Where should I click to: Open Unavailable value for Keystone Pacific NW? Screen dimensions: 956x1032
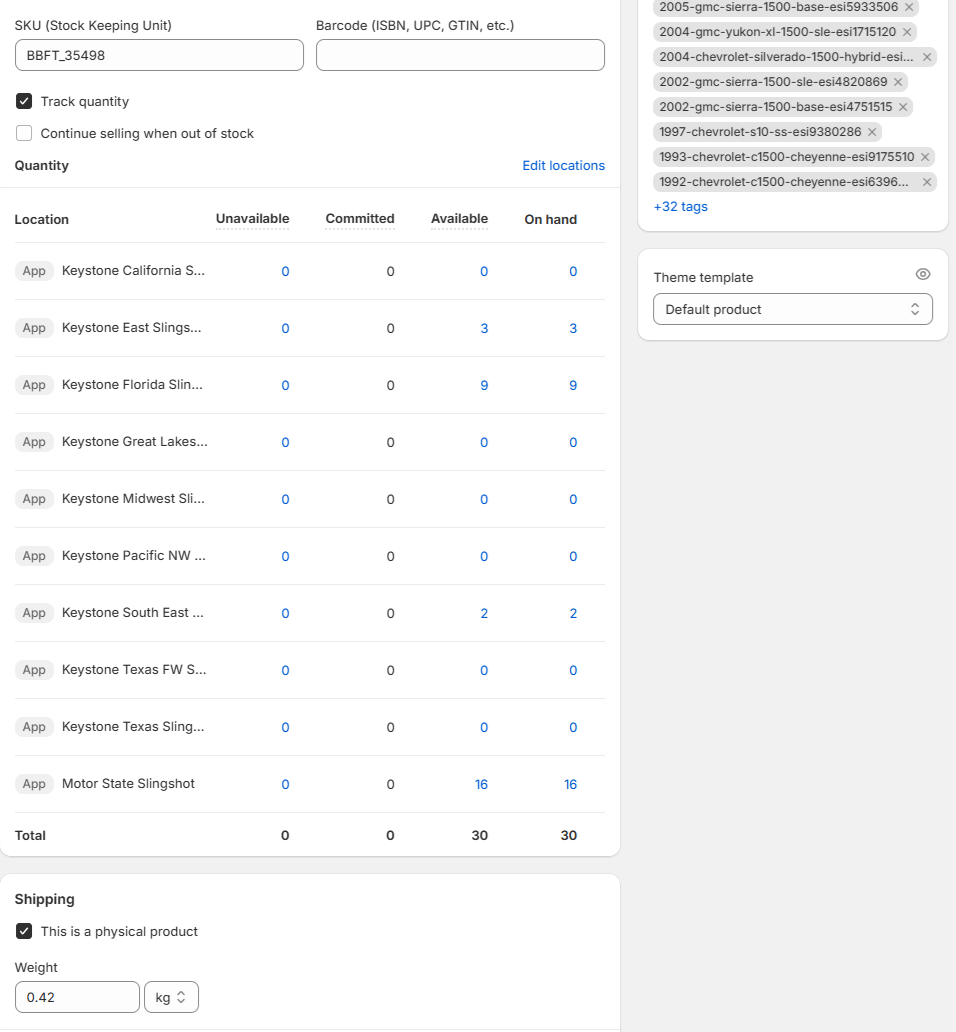(x=286, y=557)
